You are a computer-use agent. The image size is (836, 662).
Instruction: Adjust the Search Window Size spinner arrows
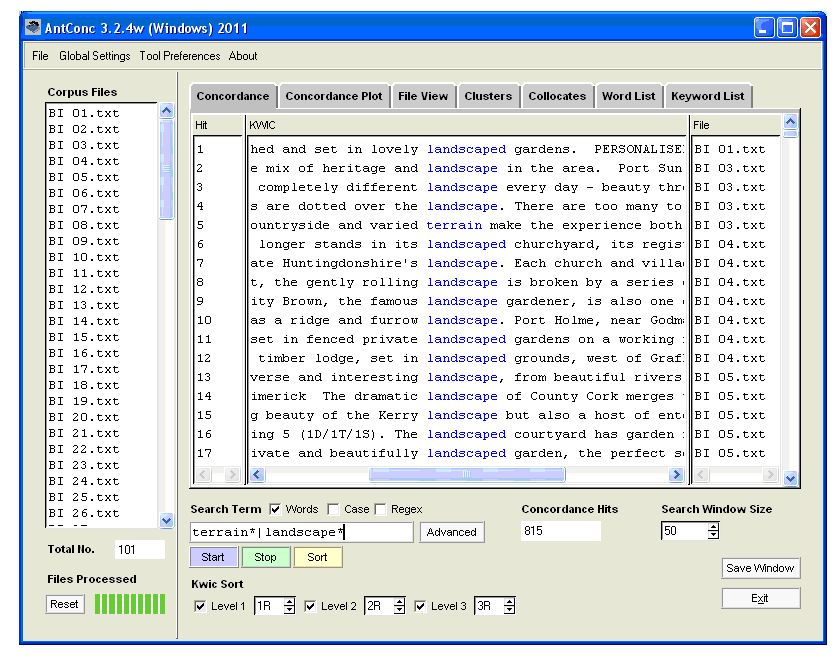[x=713, y=531]
